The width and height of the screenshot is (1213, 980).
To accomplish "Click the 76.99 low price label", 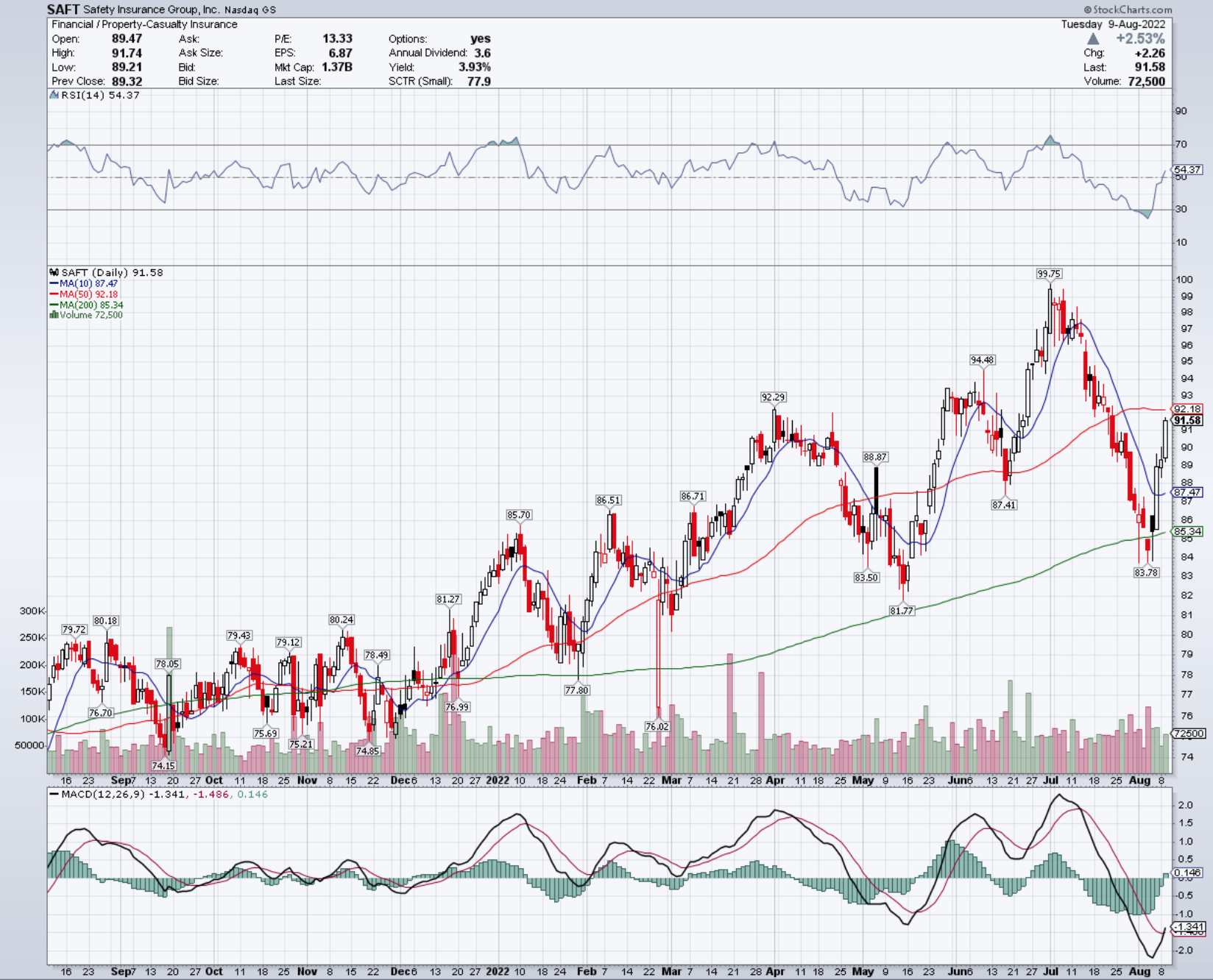I will coord(457,706).
